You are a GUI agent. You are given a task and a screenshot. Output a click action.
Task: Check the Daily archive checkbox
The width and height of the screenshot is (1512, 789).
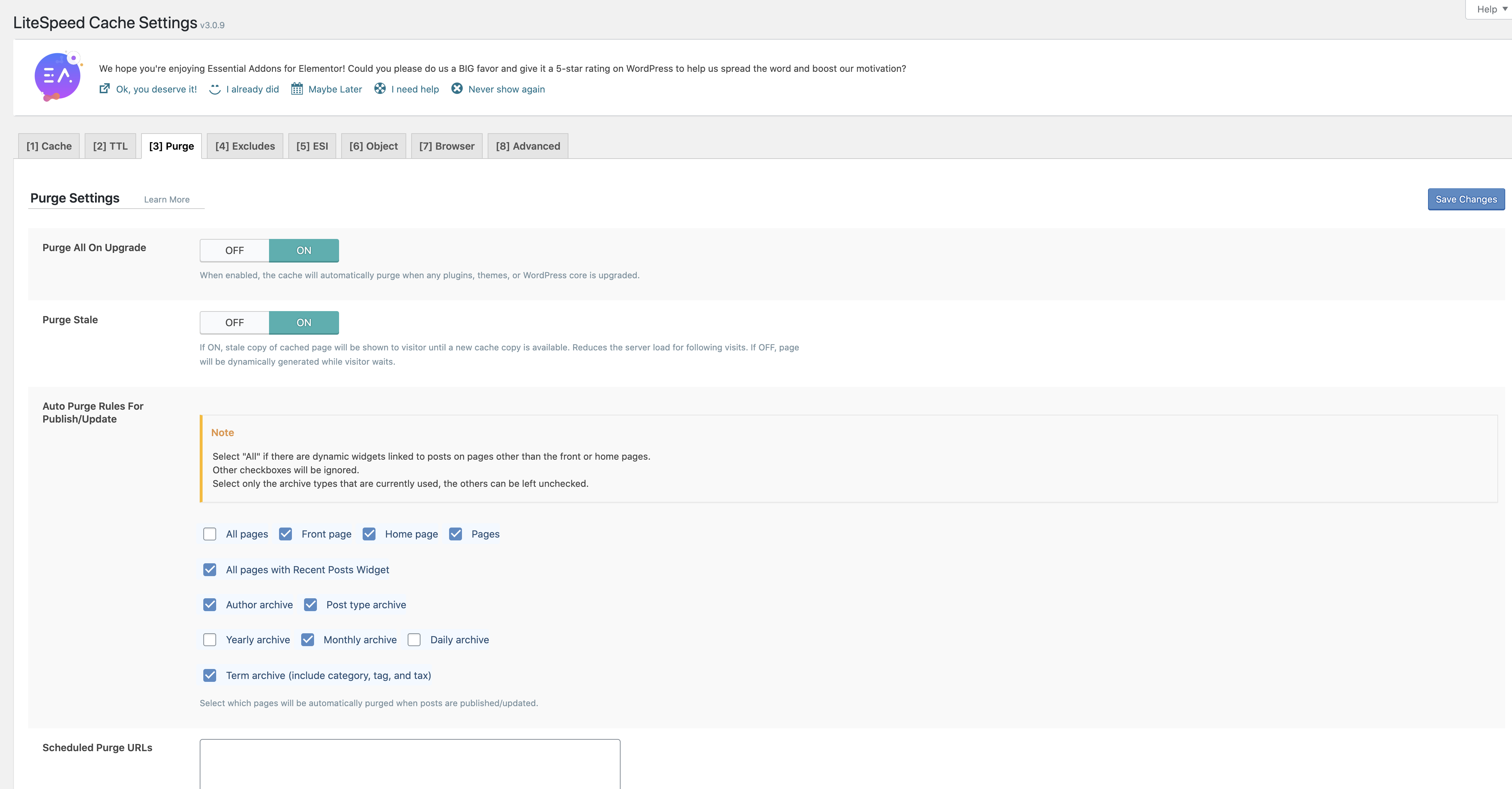[x=414, y=639]
